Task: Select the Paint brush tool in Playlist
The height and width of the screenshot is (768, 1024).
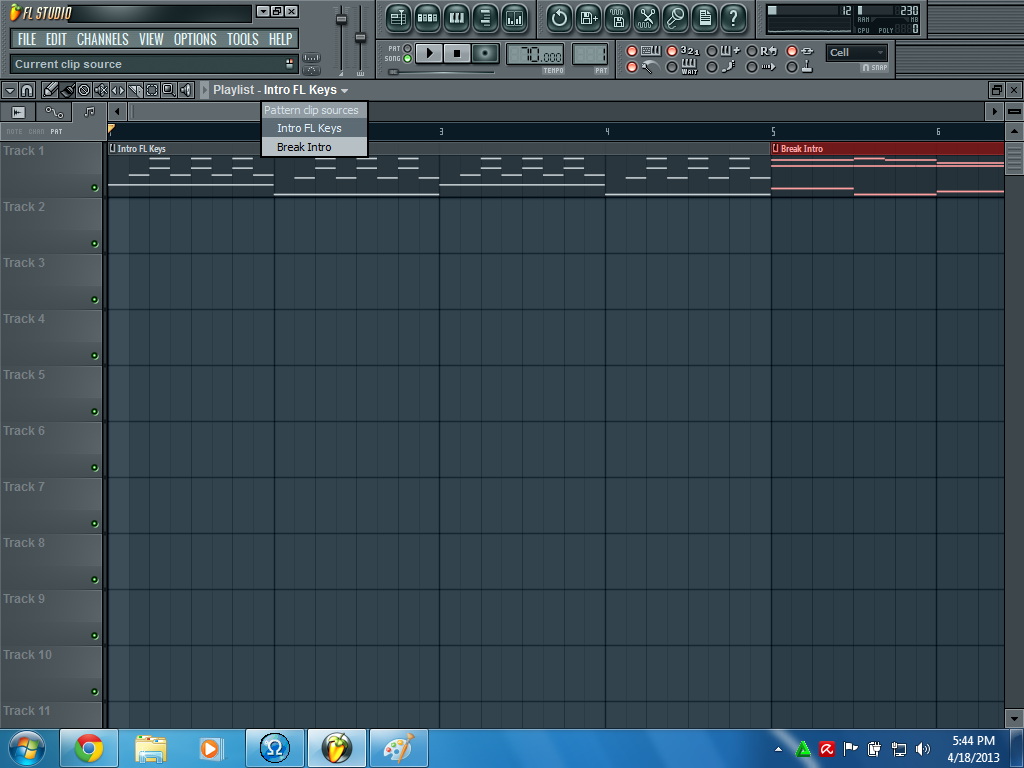Action: 67,90
